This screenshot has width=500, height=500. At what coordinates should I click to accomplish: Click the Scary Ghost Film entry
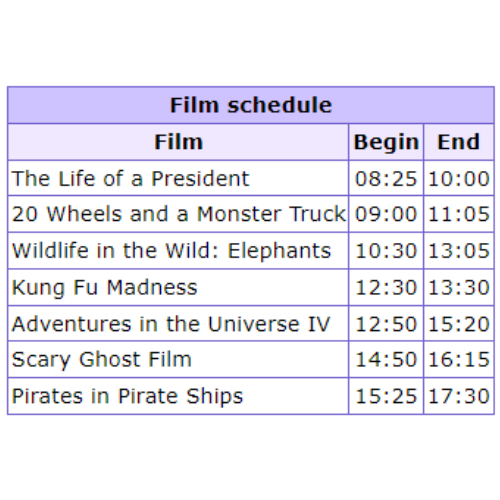[101, 359]
